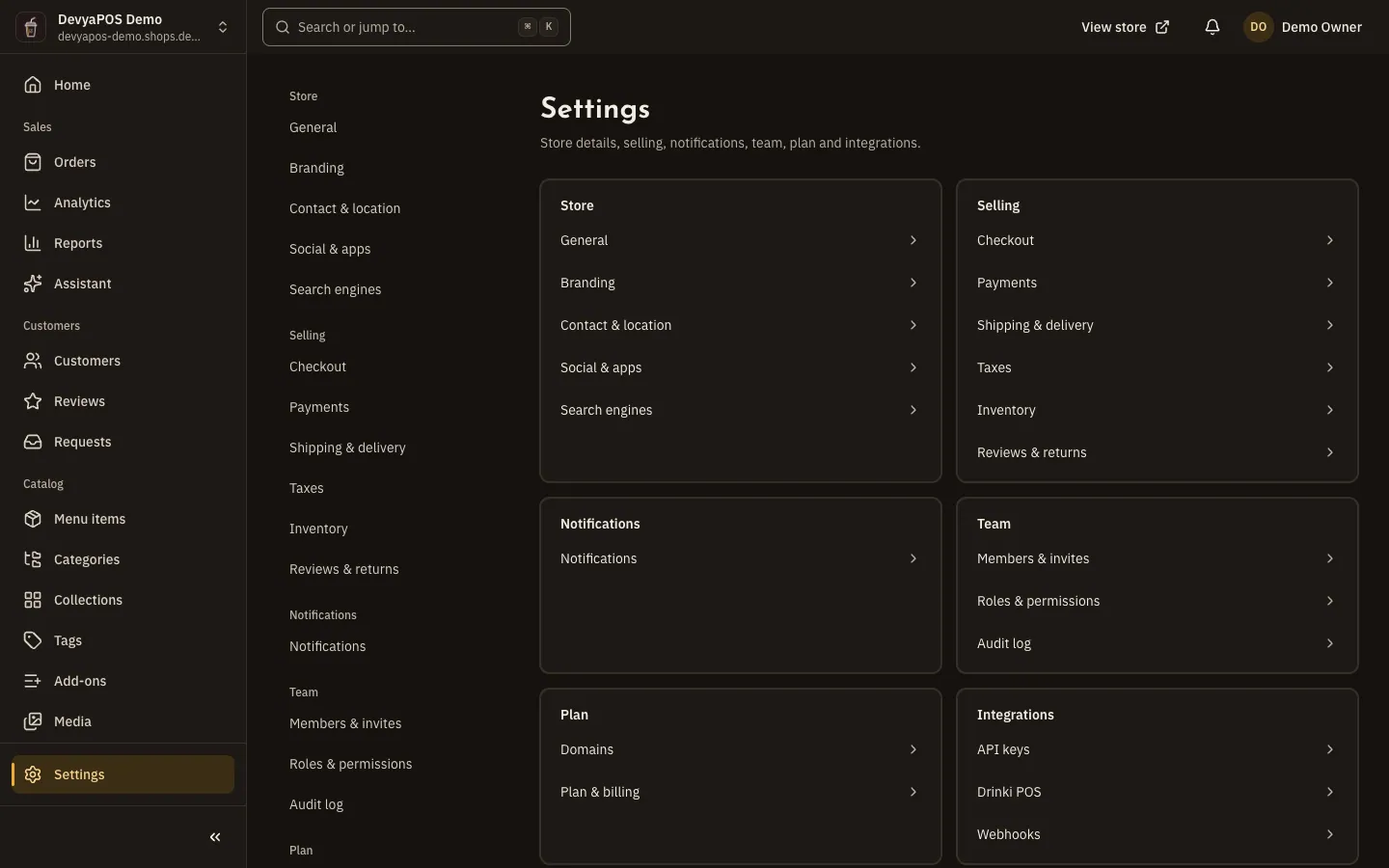Open Members & invites in the Team card
The image size is (1389, 868).
1157,558
